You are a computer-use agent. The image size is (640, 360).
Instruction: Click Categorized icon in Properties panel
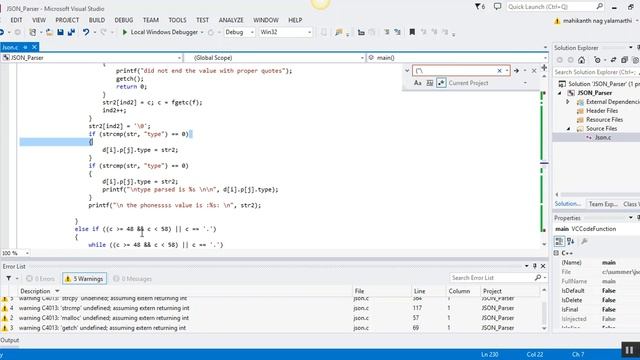[x=559, y=241]
